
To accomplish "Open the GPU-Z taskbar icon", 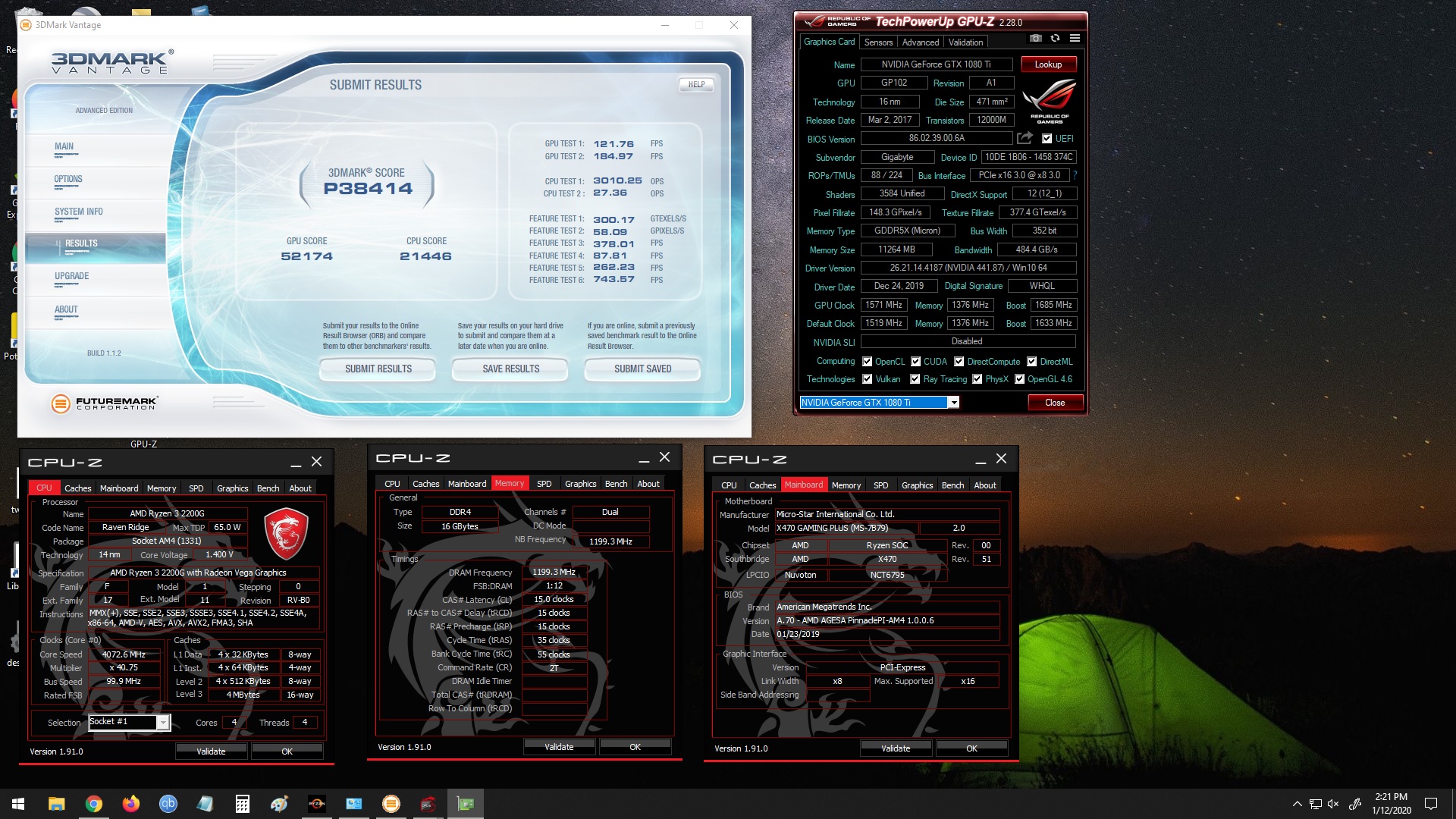I will pyautogui.click(x=466, y=804).
